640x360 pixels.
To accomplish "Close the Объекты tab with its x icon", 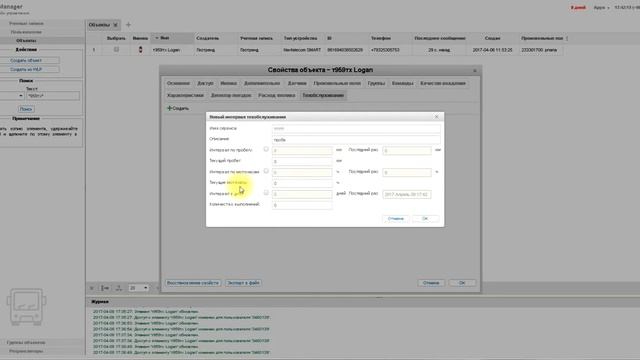I will click(116, 25).
